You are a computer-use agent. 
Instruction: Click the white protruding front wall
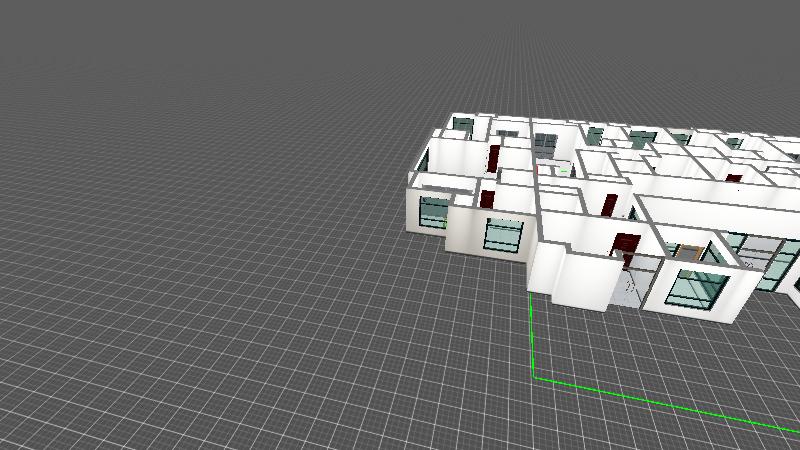pyautogui.click(x=575, y=272)
